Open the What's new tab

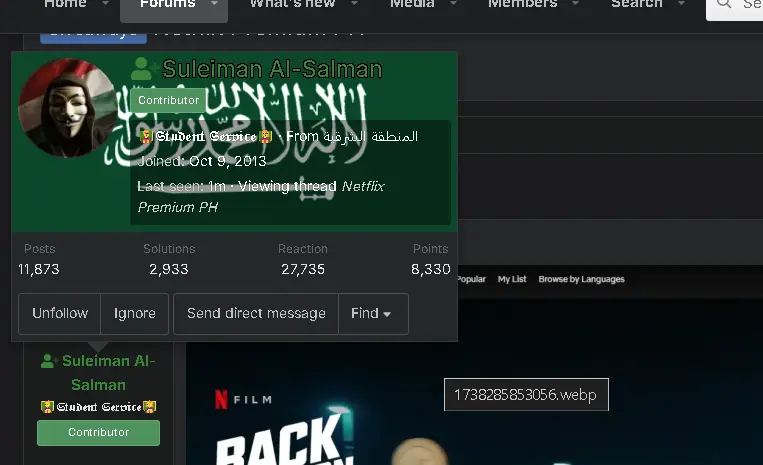pyautogui.click(x=292, y=4)
